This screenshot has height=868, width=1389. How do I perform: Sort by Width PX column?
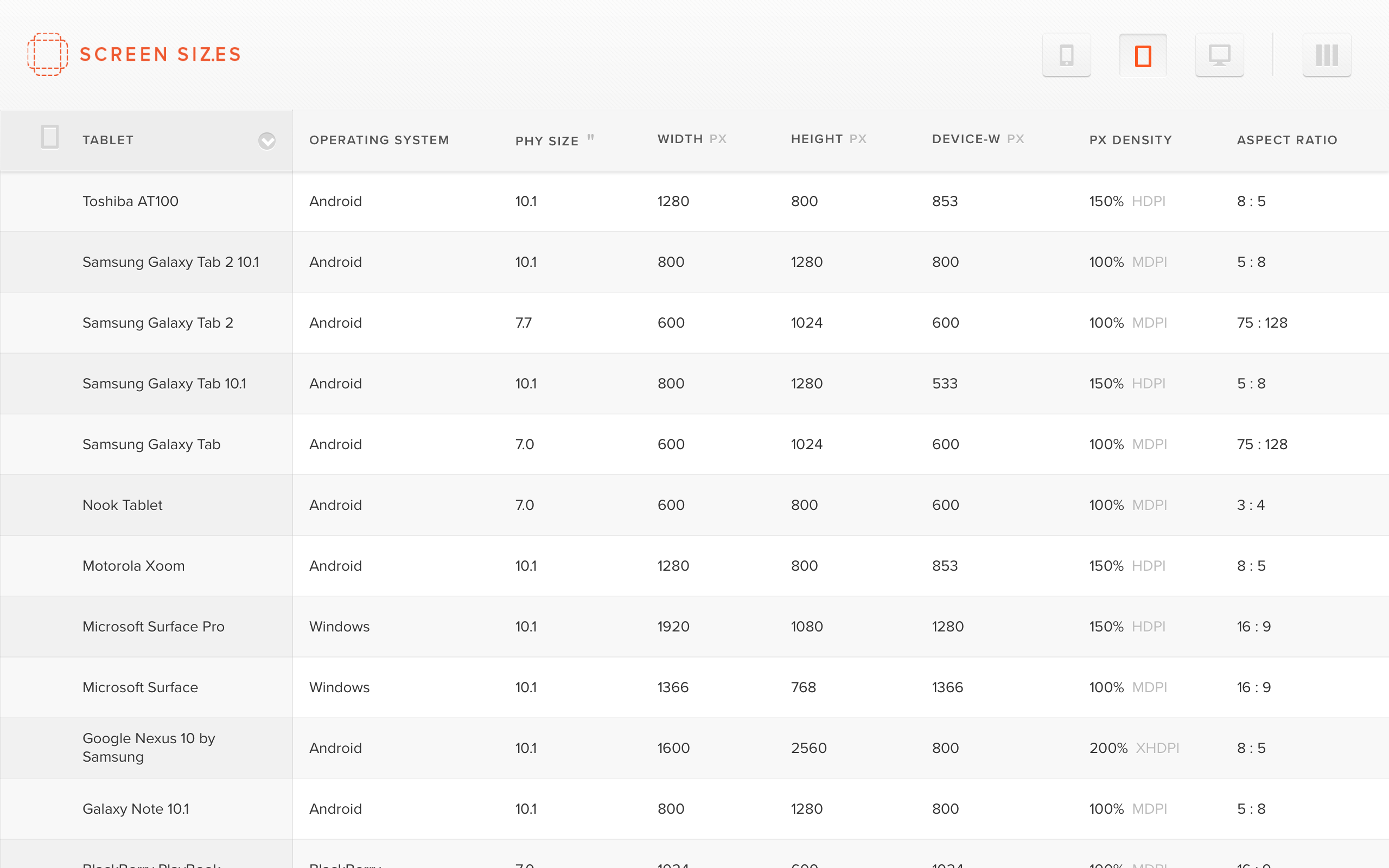(x=692, y=139)
